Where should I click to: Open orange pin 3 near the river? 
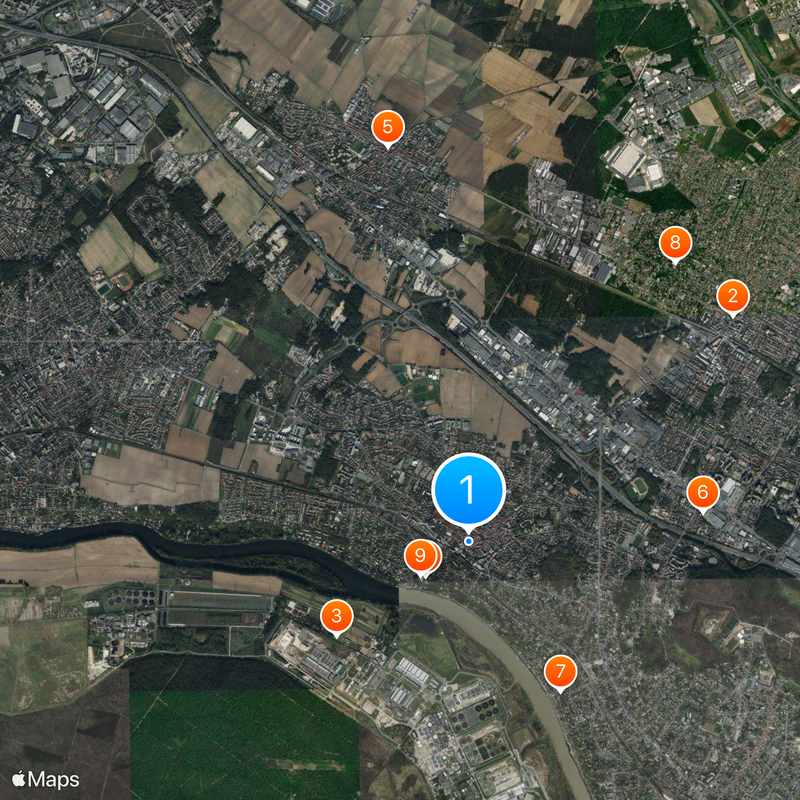tap(336, 616)
